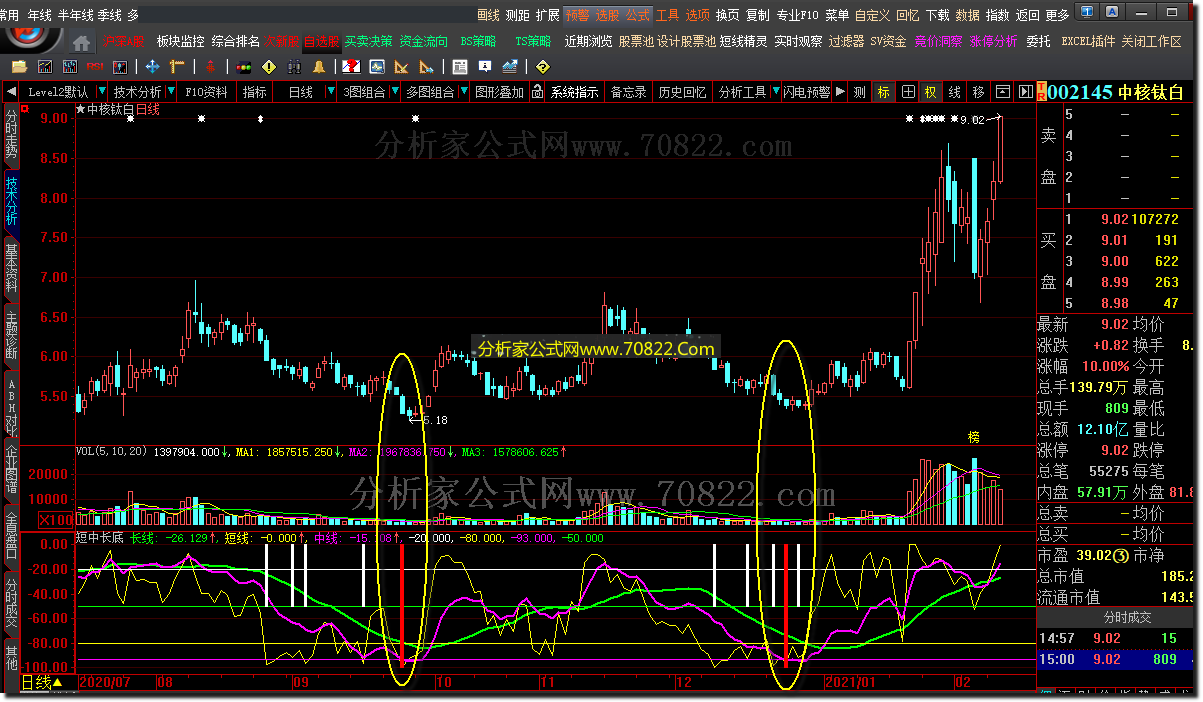
Task: Click the left arrow before Level2默认
Action: (x=11, y=92)
